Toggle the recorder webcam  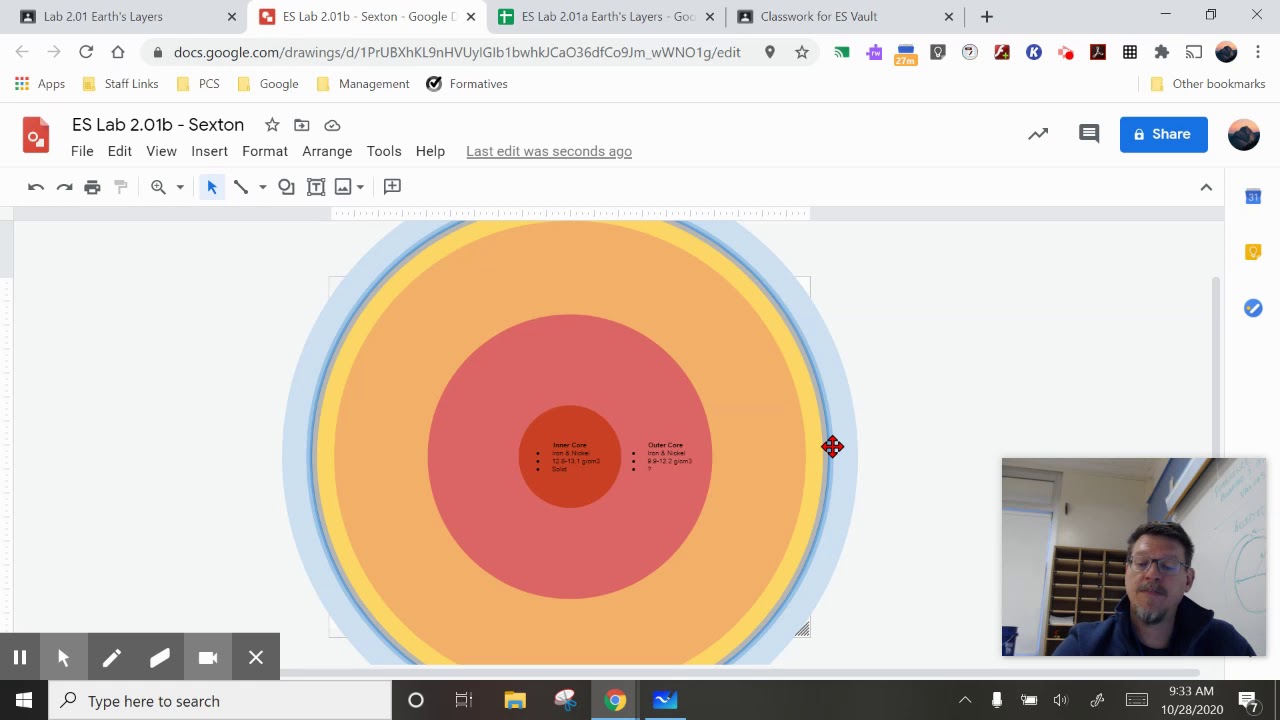(x=208, y=657)
